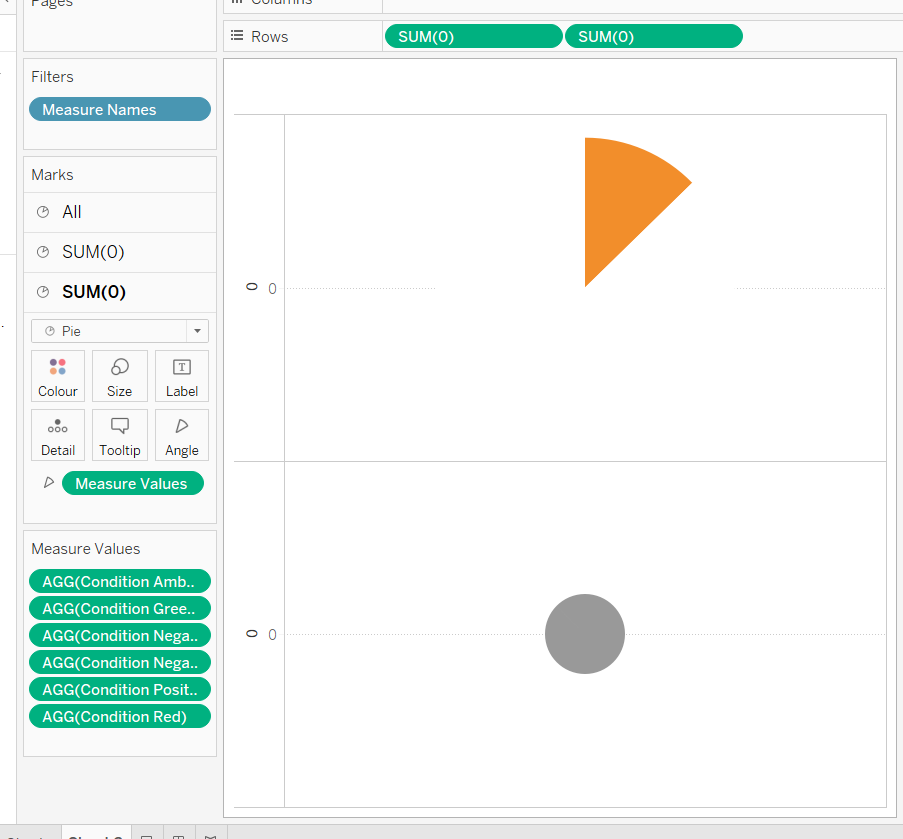Click the Size marks button

pos(120,376)
